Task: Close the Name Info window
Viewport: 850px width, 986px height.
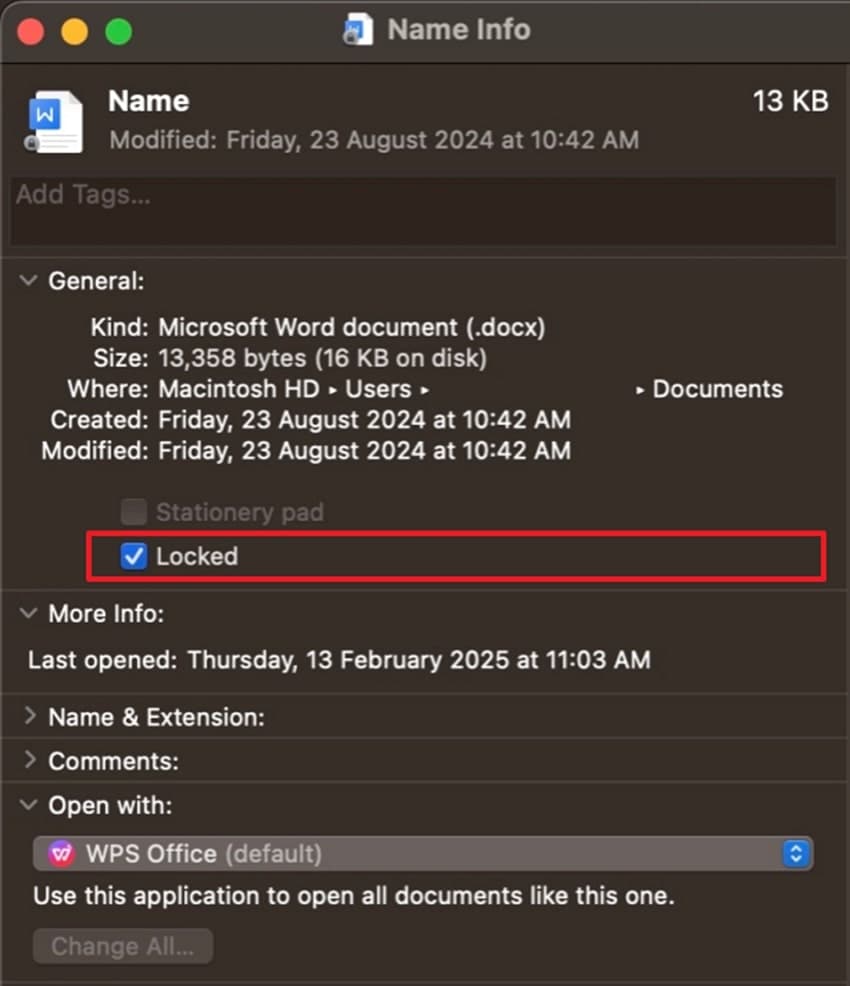Action: pos(30,31)
